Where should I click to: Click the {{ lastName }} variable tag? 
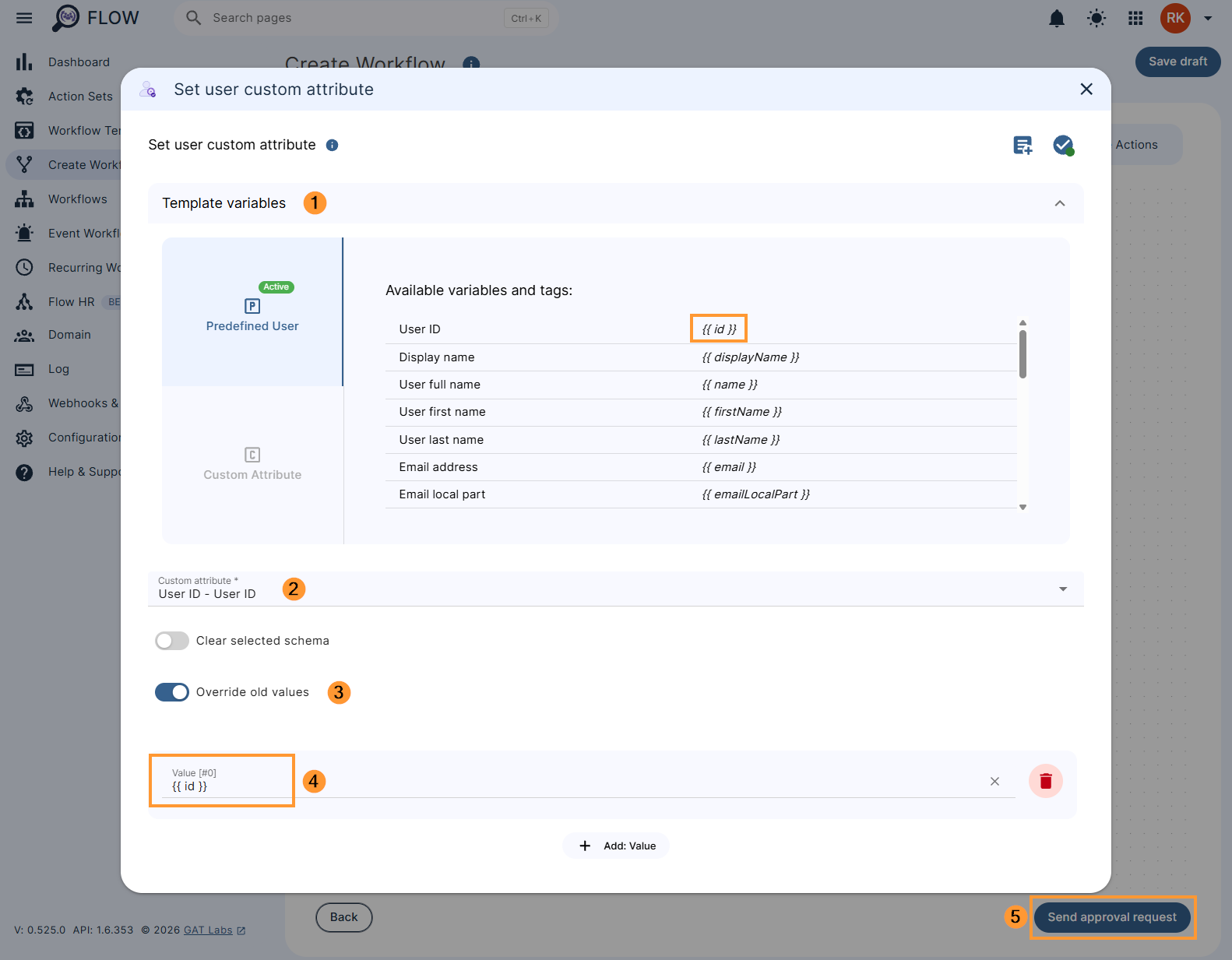tap(741, 440)
